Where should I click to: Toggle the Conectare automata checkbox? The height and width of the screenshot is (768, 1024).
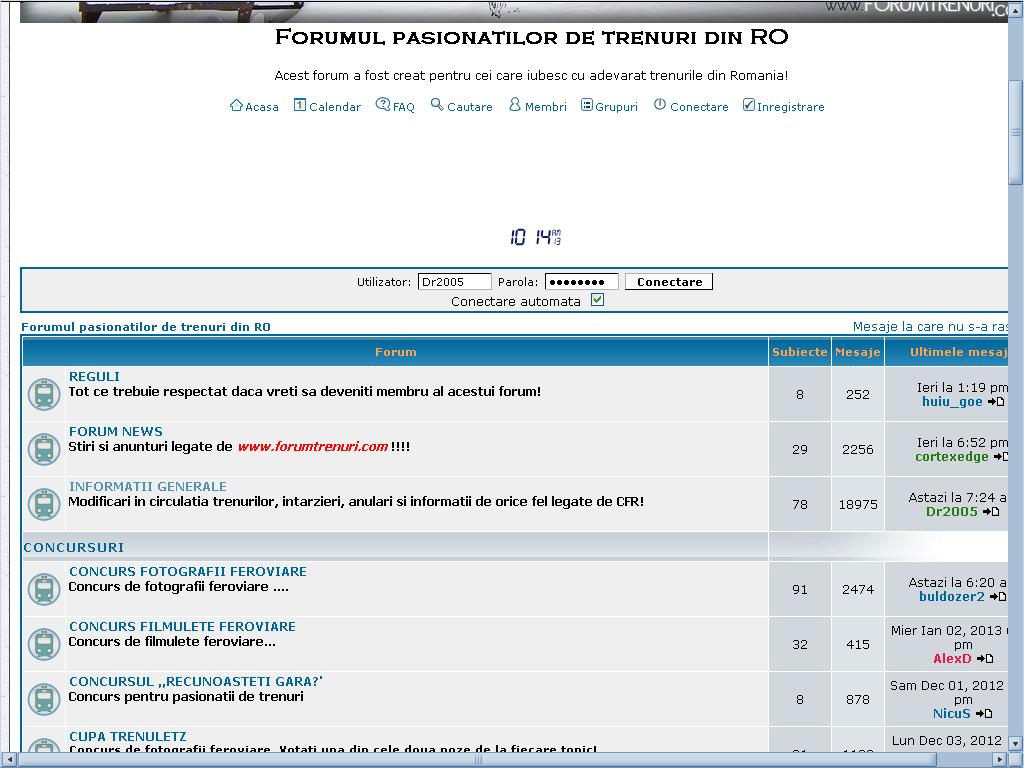(x=598, y=300)
